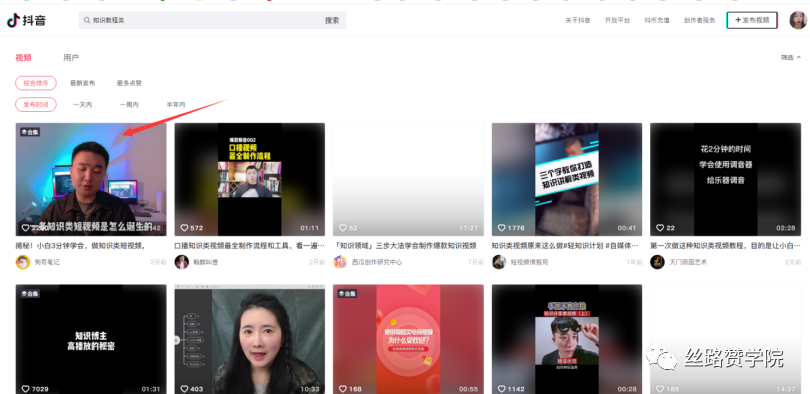Open the title 第一次做这种知识类视频教程
Viewport: 810px width, 394px height.
click(725, 245)
